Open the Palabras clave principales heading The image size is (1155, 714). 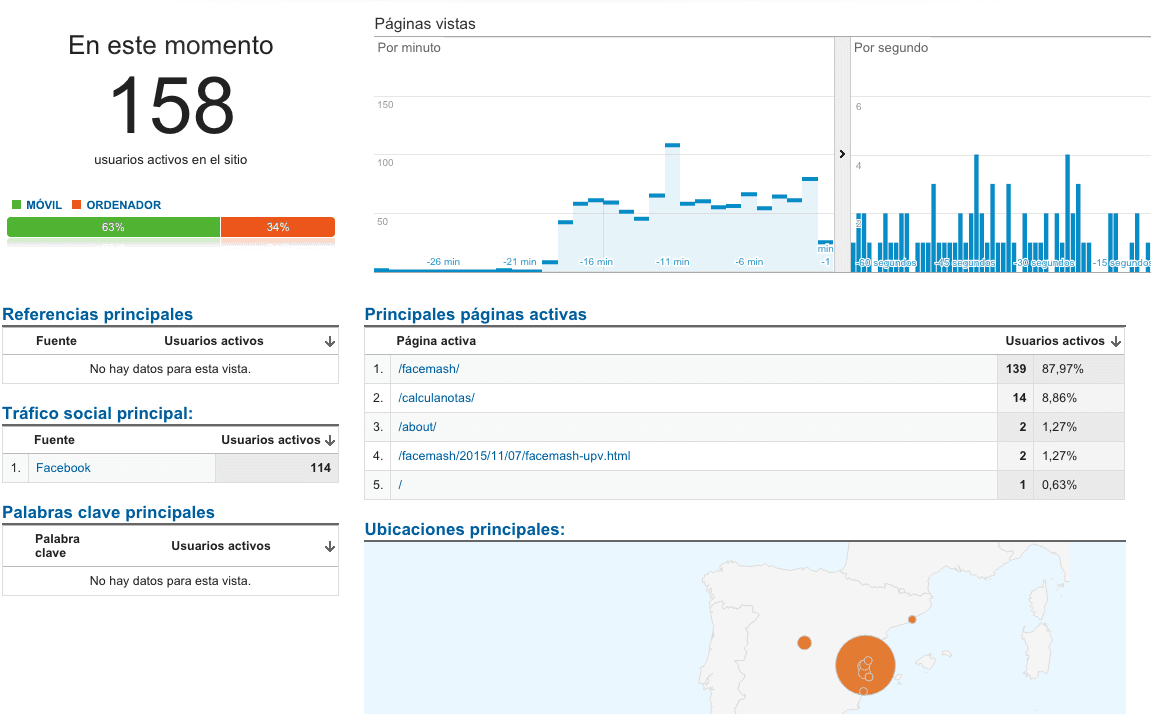[108, 513]
